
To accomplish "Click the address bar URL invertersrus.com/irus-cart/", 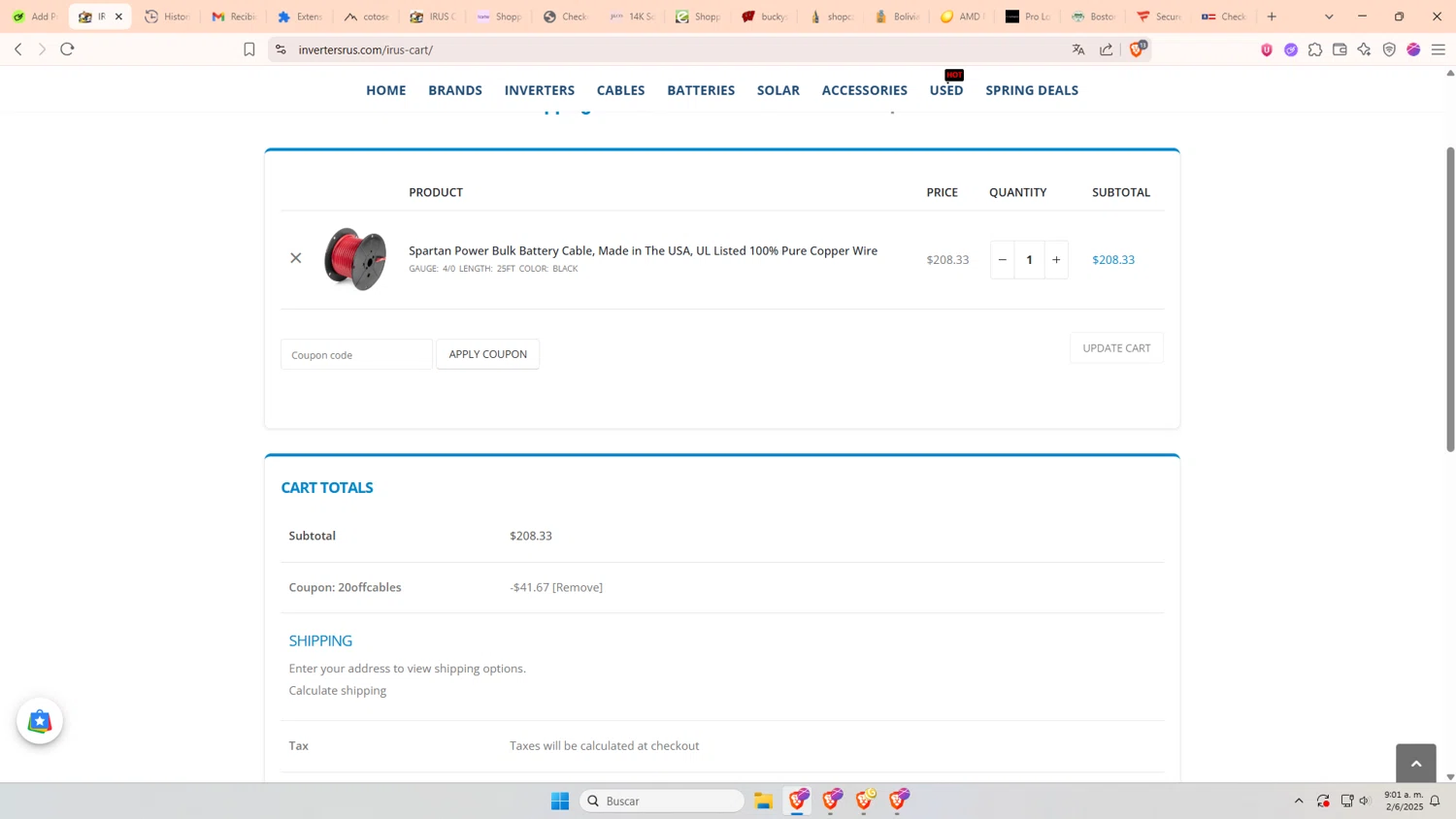I will coord(366,49).
